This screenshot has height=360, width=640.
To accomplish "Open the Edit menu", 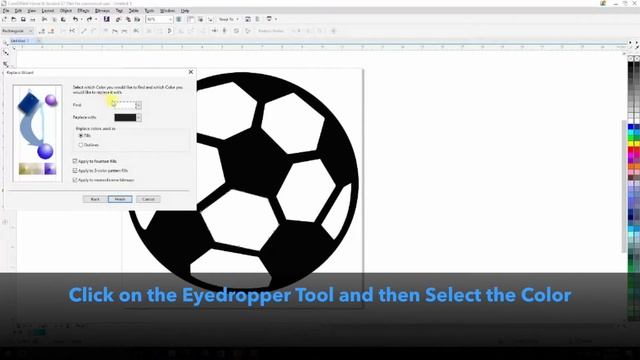I will (x=18, y=11).
